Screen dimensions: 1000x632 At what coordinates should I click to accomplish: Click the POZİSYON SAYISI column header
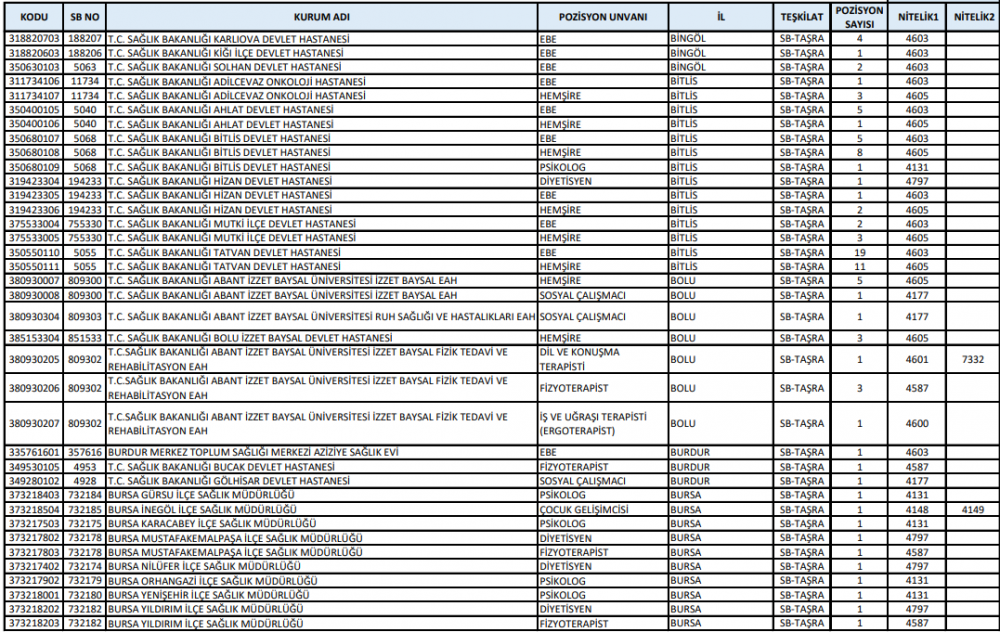tap(859, 17)
